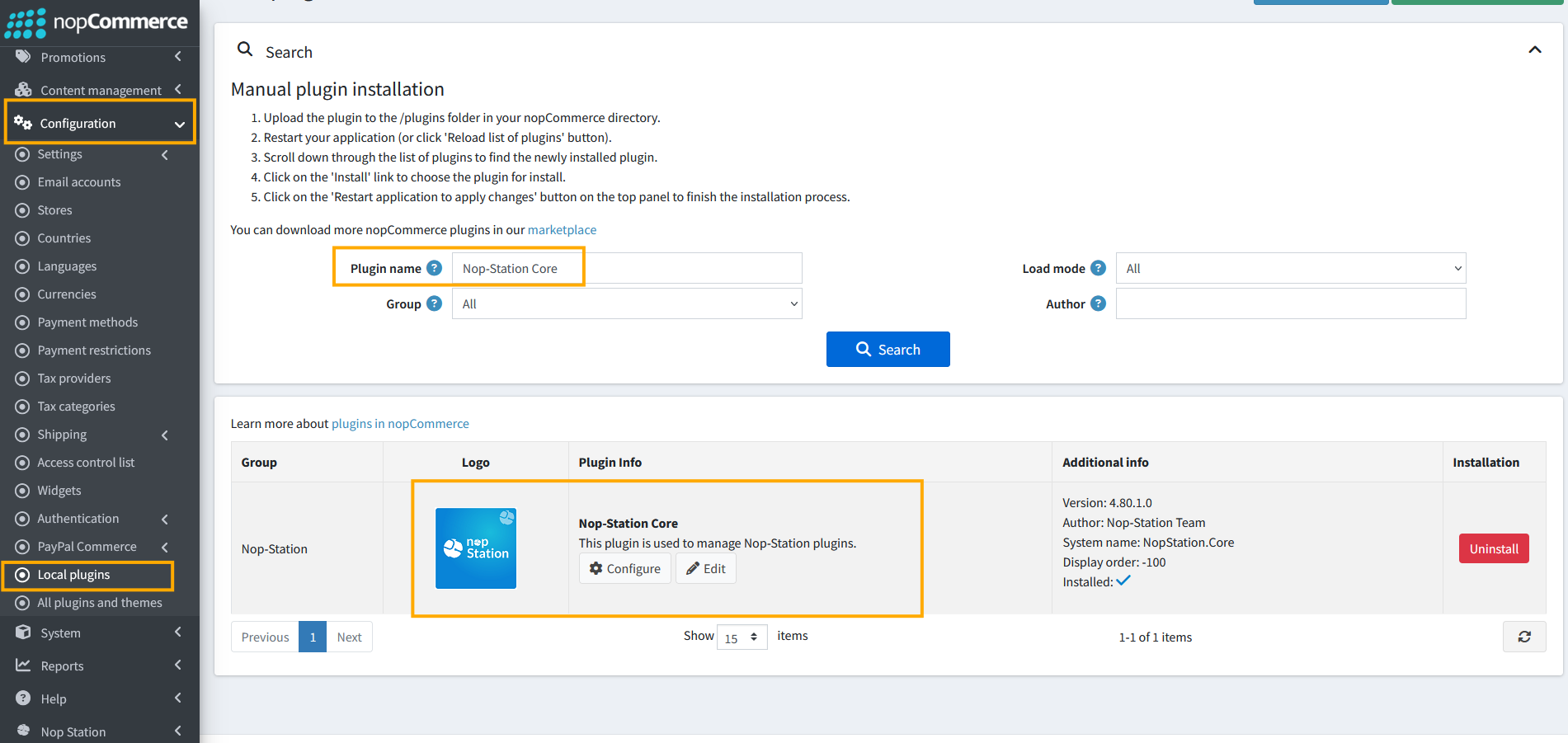
Task: Expand the Authentication submenu arrow
Action: click(165, 519)
